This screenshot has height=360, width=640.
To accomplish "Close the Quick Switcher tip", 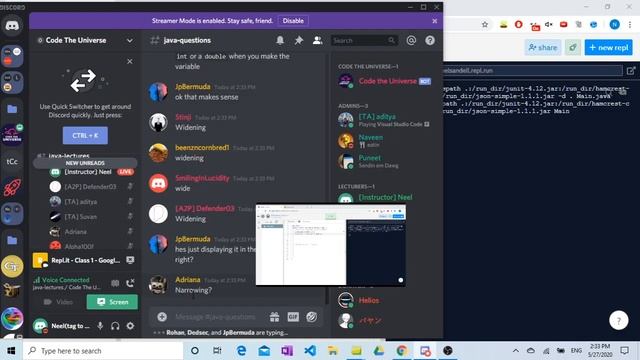I will [129, 61].
